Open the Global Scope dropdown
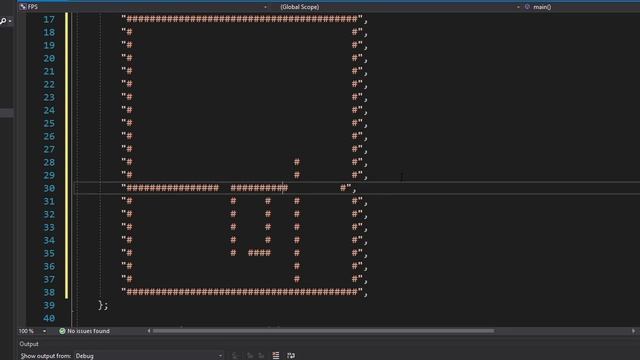Viewport: 640px width, 360px height. point(395,7)
